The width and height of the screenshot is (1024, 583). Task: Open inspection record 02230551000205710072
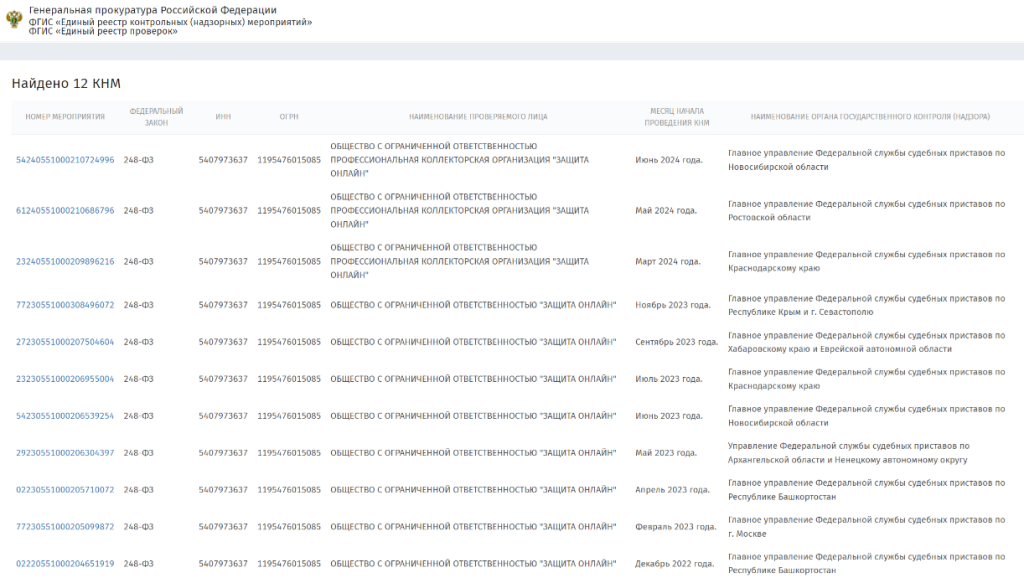pos(65,490)
